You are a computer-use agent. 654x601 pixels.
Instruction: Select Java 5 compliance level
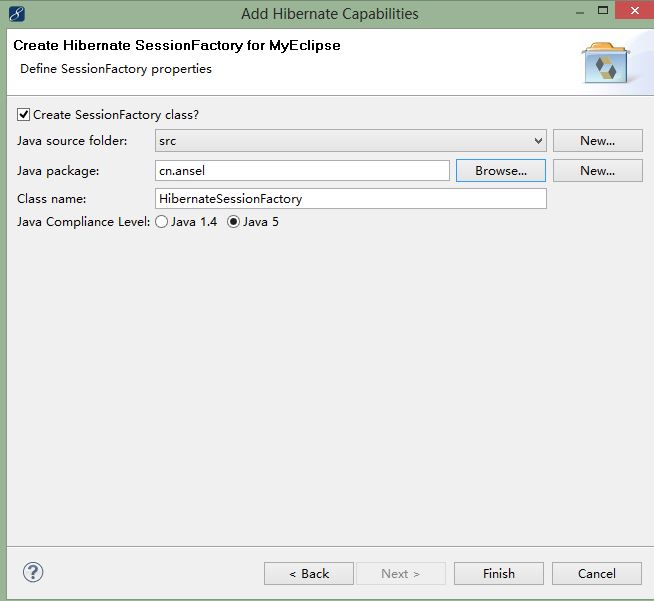coord(234,221)
